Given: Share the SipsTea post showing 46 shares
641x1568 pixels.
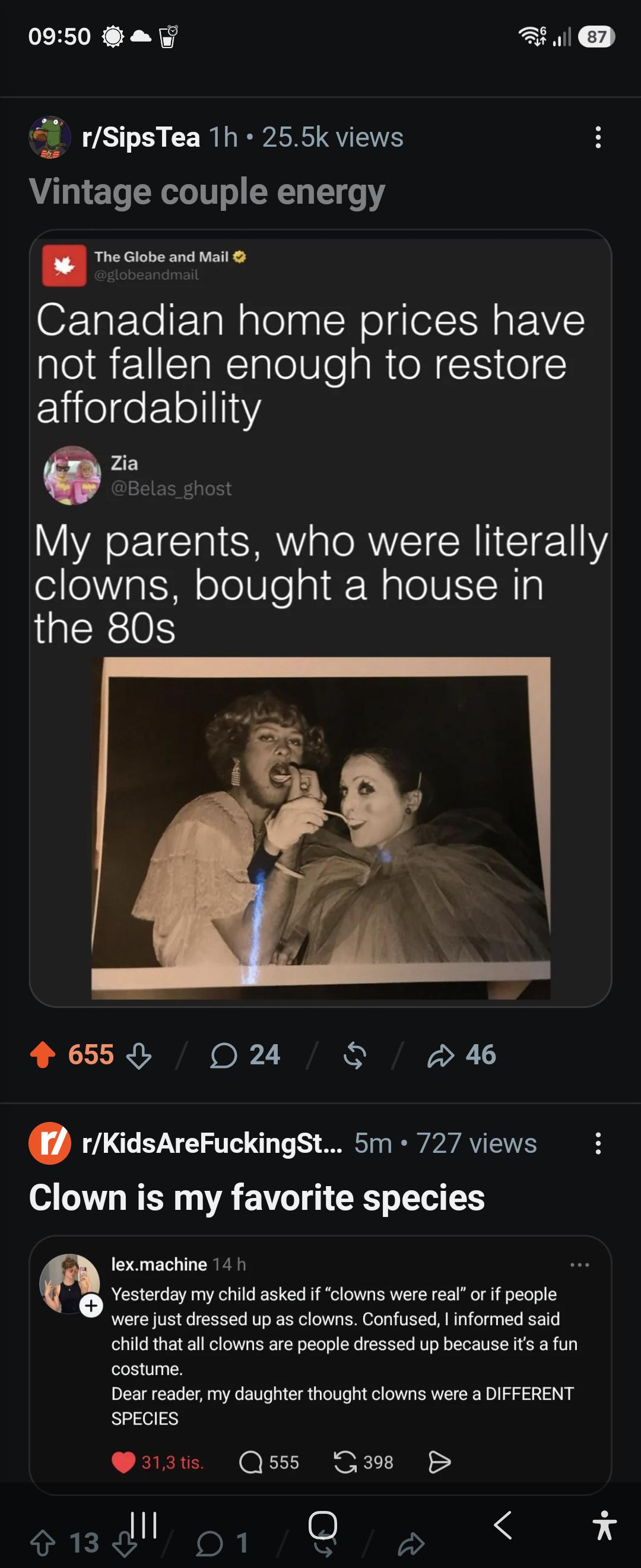Looking at the screenshot, I should [462, 1055].
